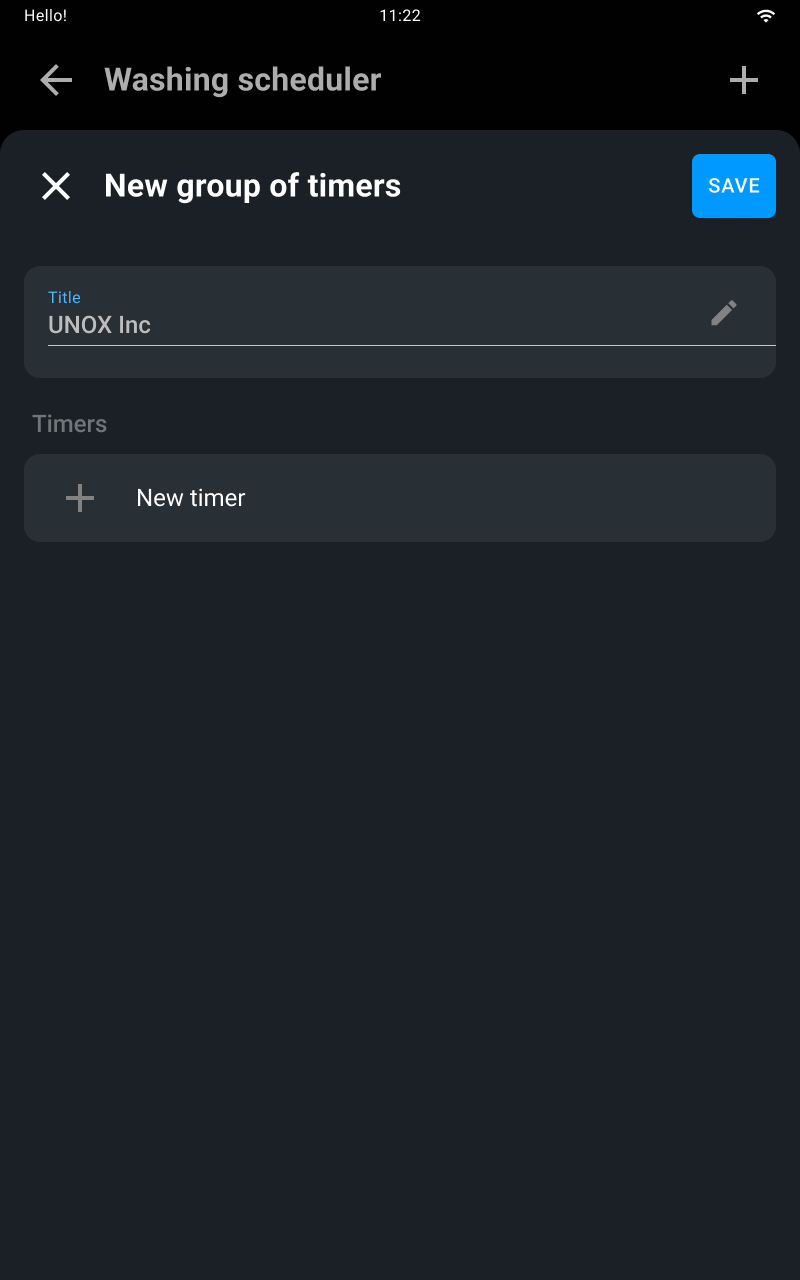Click empty space right of New timer row
The width and height of the screenshot is (800, 1280).
[510, 498]
